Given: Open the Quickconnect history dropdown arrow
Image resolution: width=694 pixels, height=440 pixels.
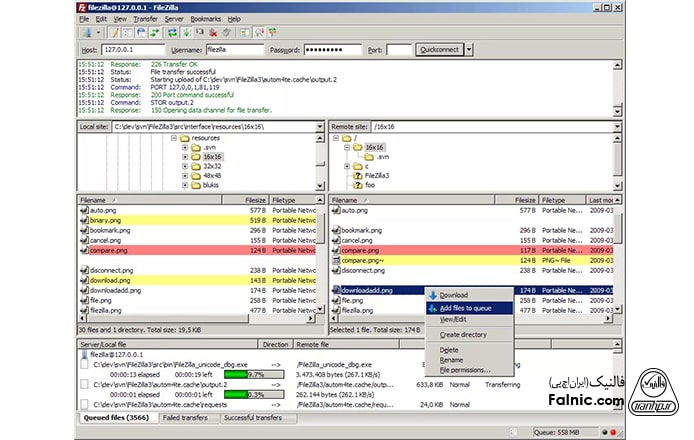Looking at the screenshot, I should 469,49.
